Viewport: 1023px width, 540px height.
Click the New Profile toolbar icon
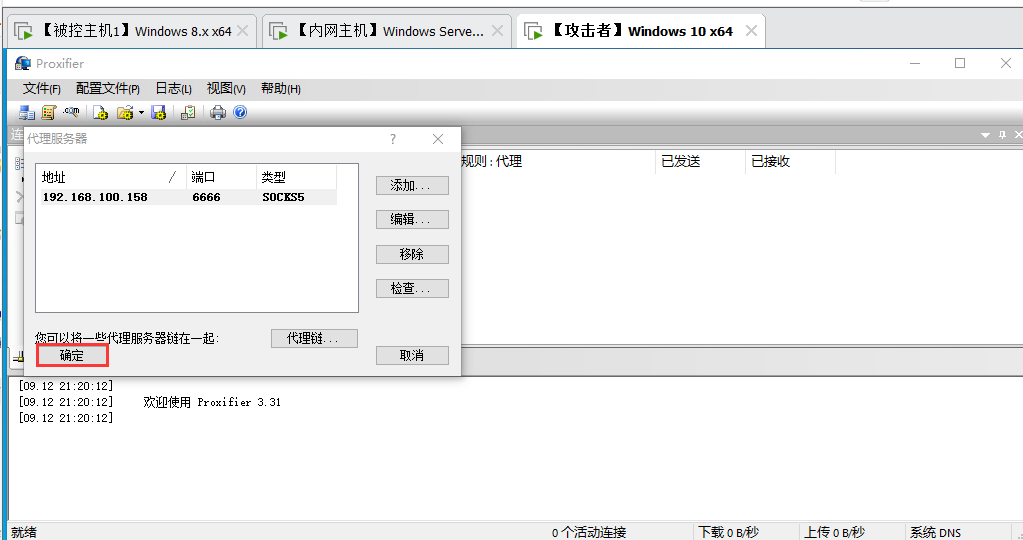(100, 113)
